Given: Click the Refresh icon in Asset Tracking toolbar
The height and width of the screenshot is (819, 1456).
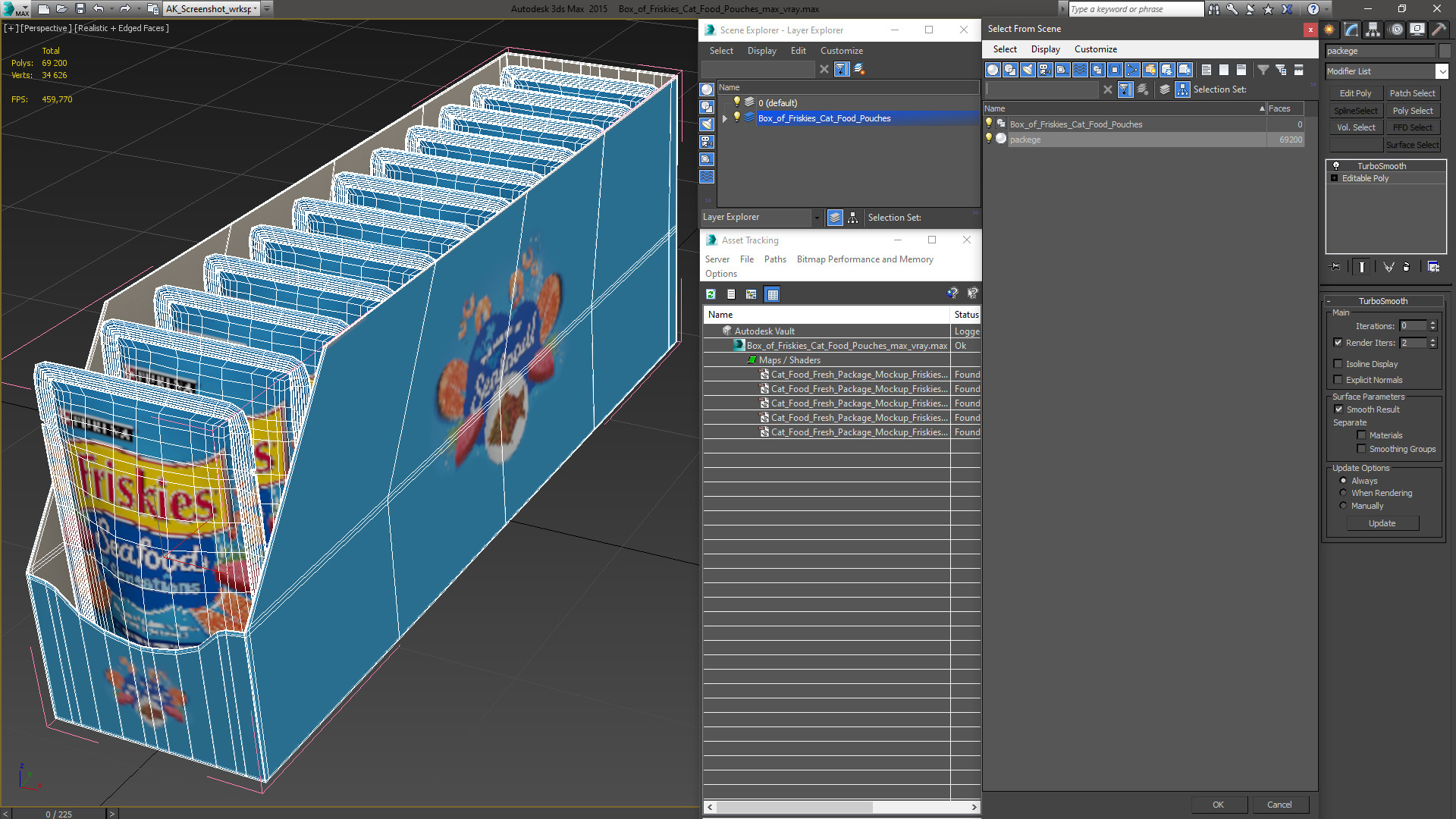Looking at the screenshot, I should [711, 294].
